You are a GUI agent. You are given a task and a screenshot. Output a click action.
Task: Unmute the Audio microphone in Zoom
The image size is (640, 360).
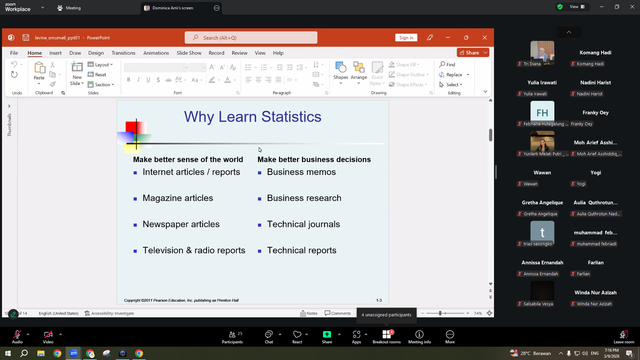17,337
